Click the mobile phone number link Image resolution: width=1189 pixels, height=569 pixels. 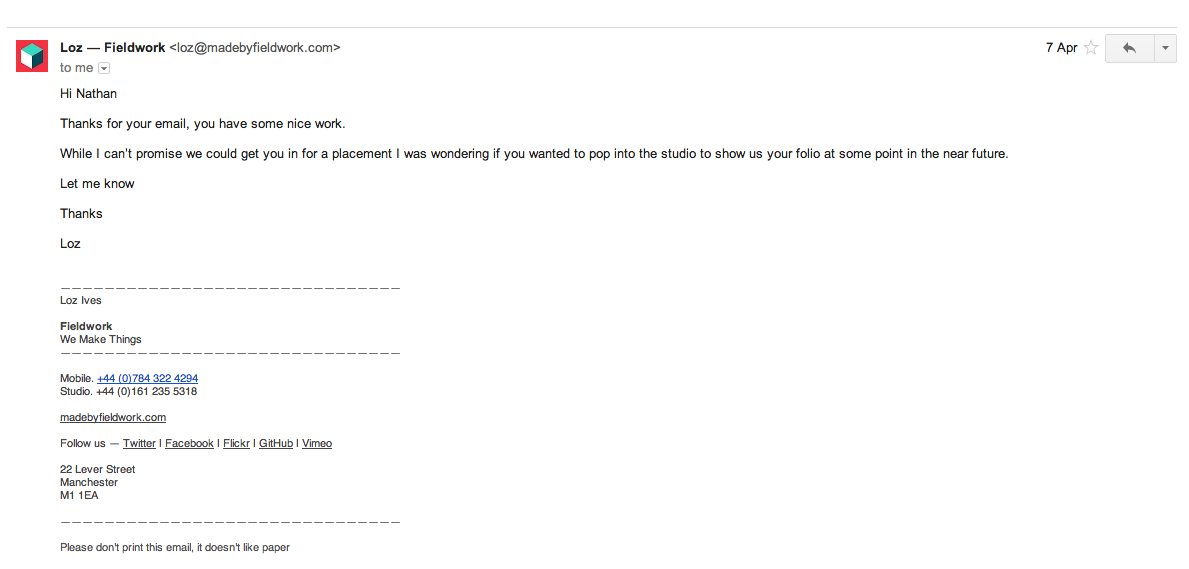pyautogui.click(x=147, y=379)
